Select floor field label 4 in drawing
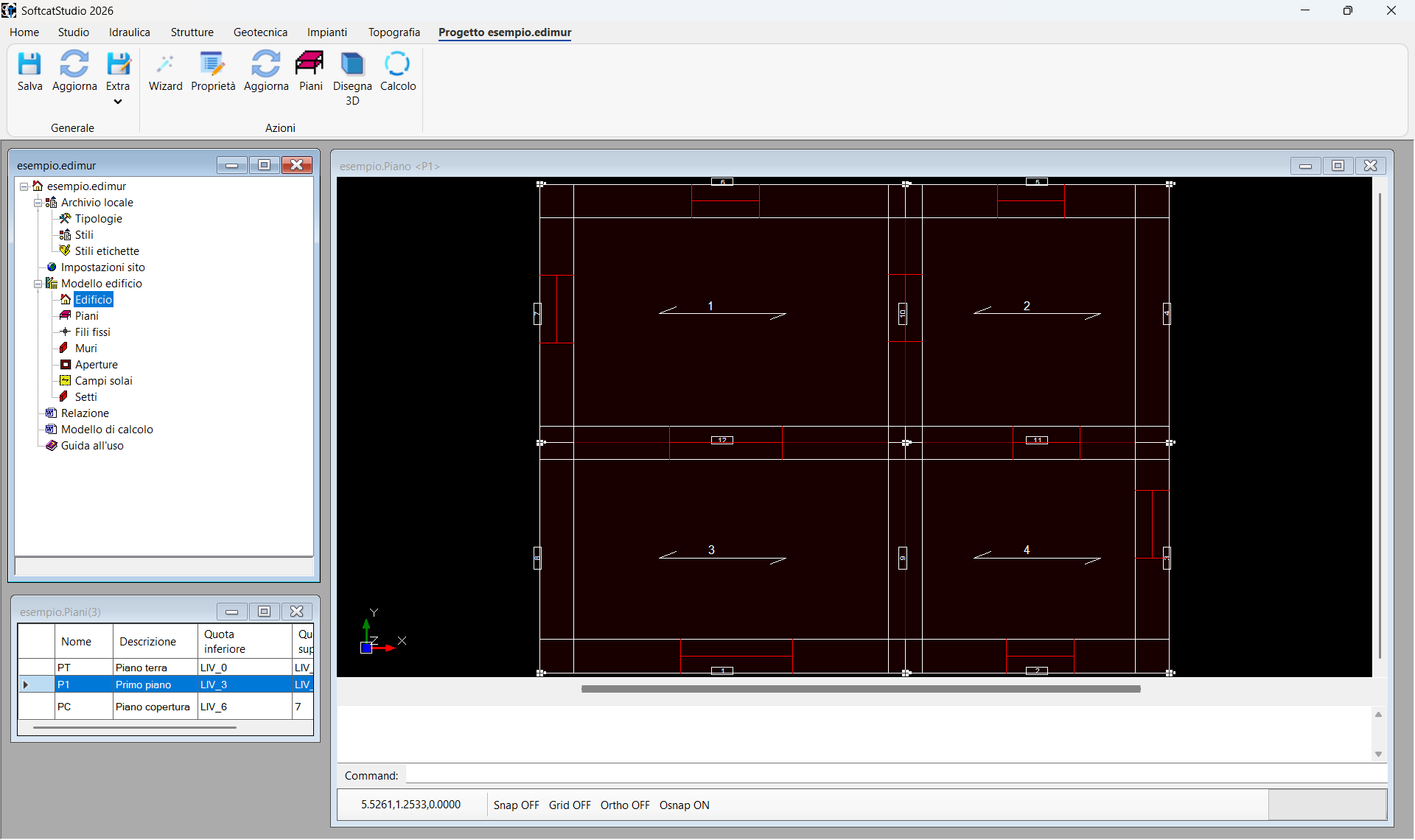This screenshot has width=1415, height=840. [x=1027, y=550]
